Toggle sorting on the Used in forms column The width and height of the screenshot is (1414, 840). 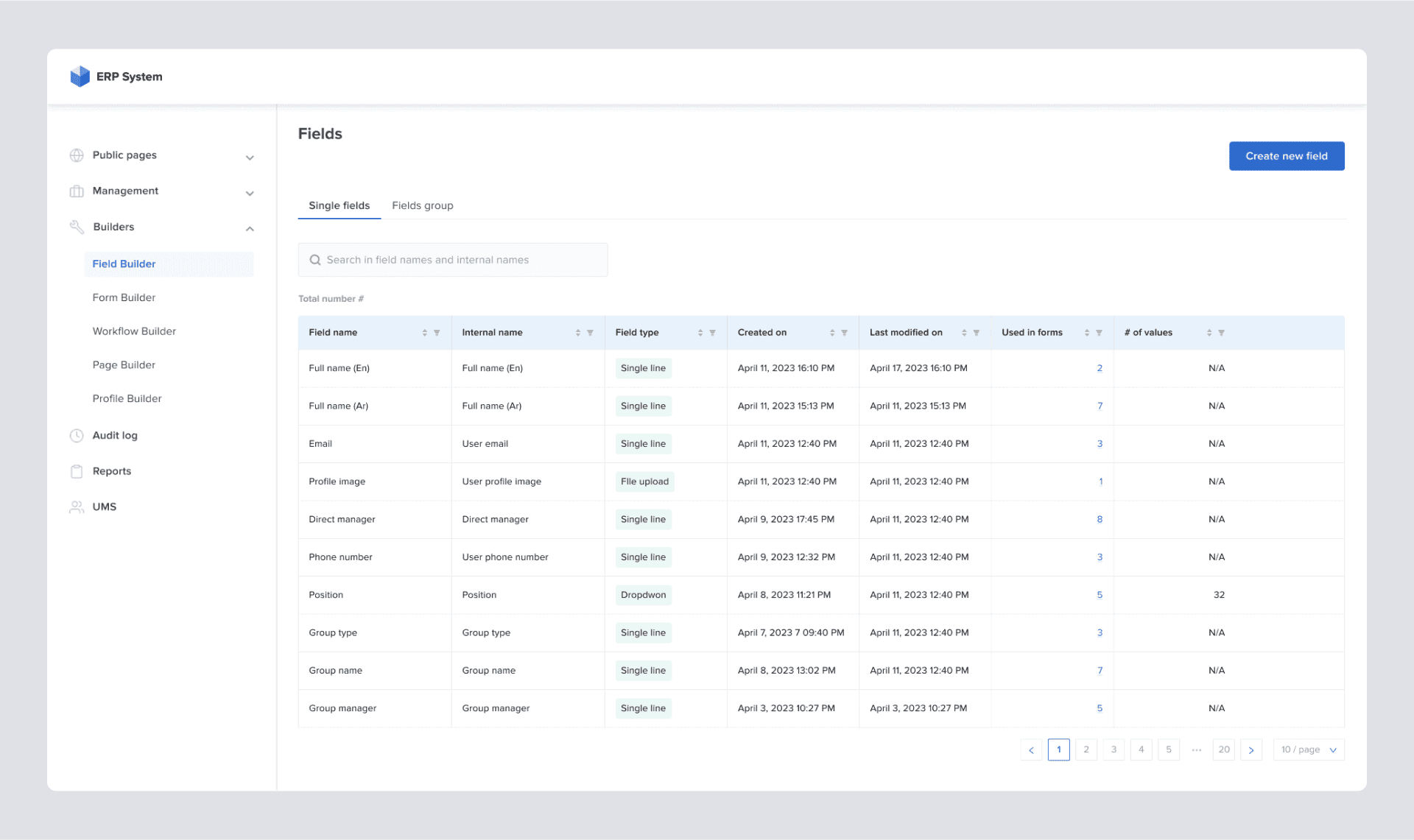(1089, 332)
